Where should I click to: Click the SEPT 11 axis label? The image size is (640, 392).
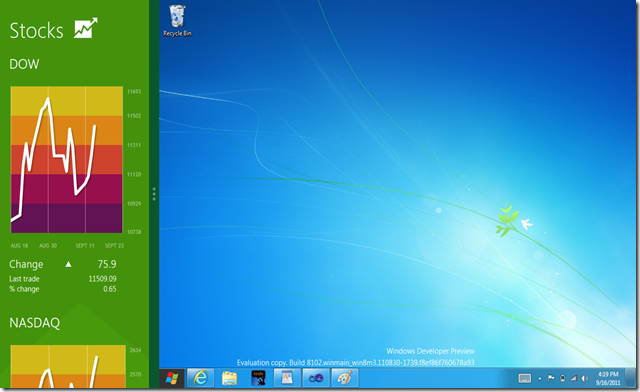(85, 245)
